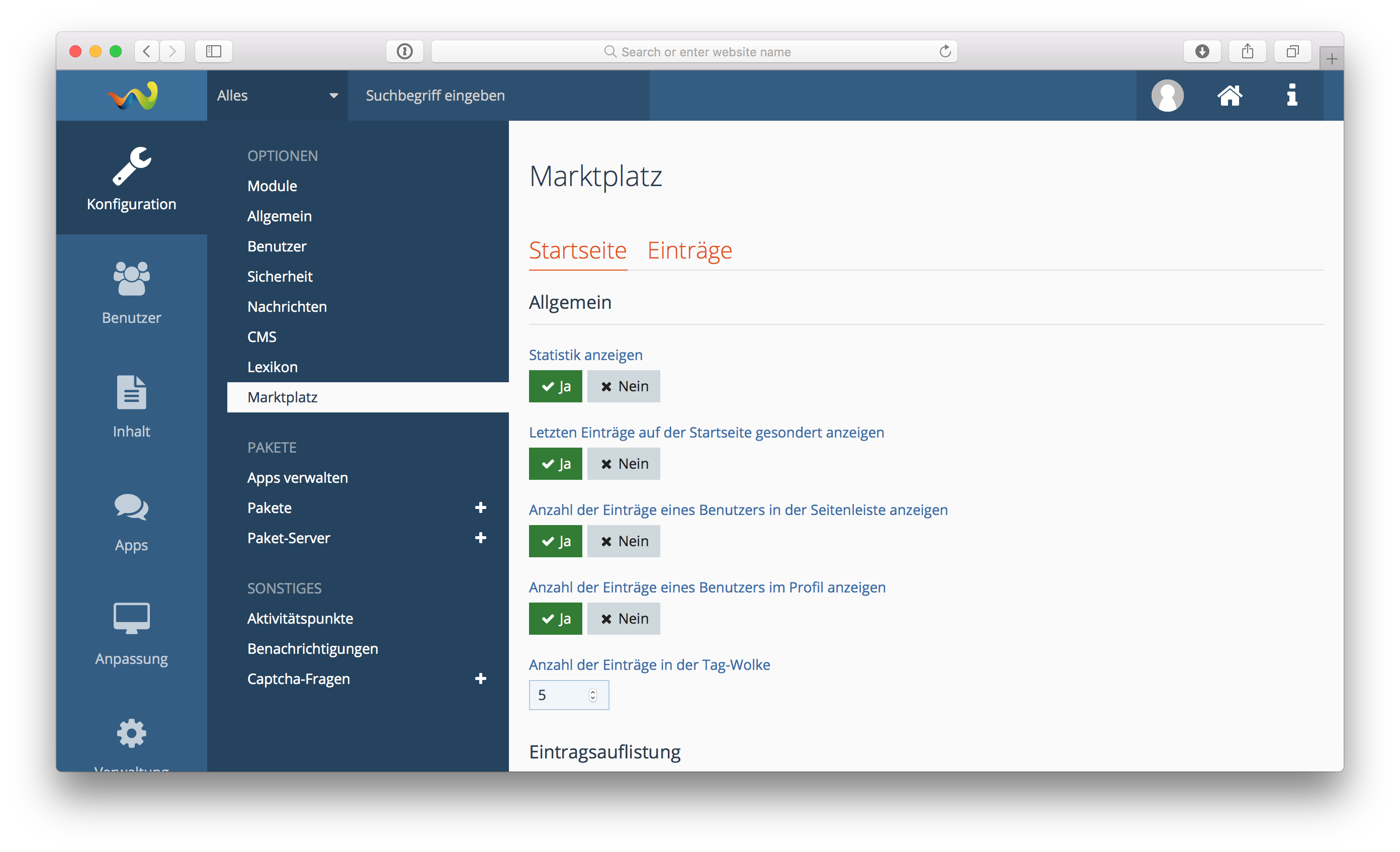The image size is (1400, 852).
Task: Click the home icon in header
Action: (x=1230, y=96)
